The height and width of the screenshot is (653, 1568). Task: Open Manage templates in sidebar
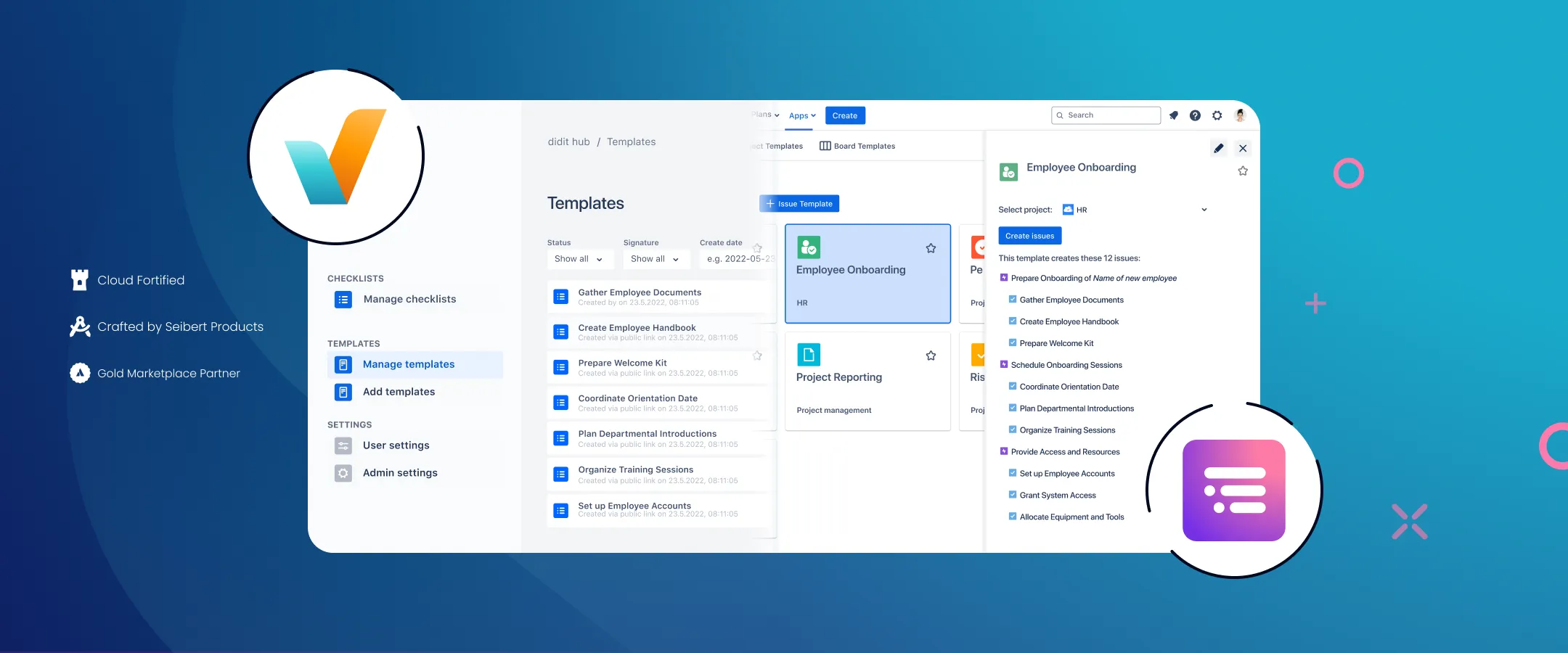(x=415, y=364)
